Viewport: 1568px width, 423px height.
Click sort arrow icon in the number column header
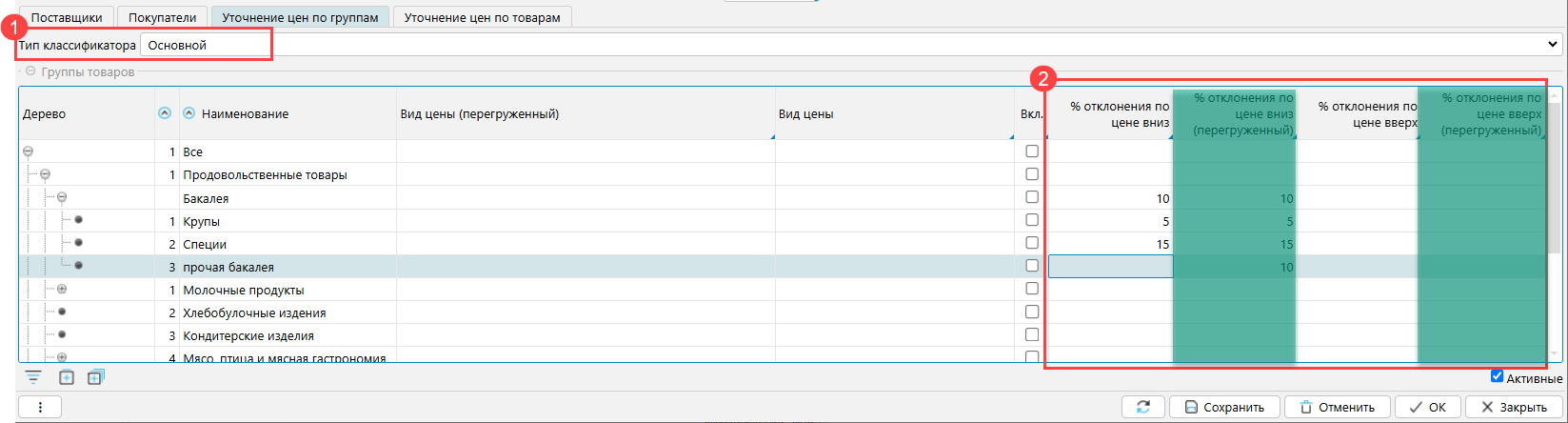click(x=165, y=113)
